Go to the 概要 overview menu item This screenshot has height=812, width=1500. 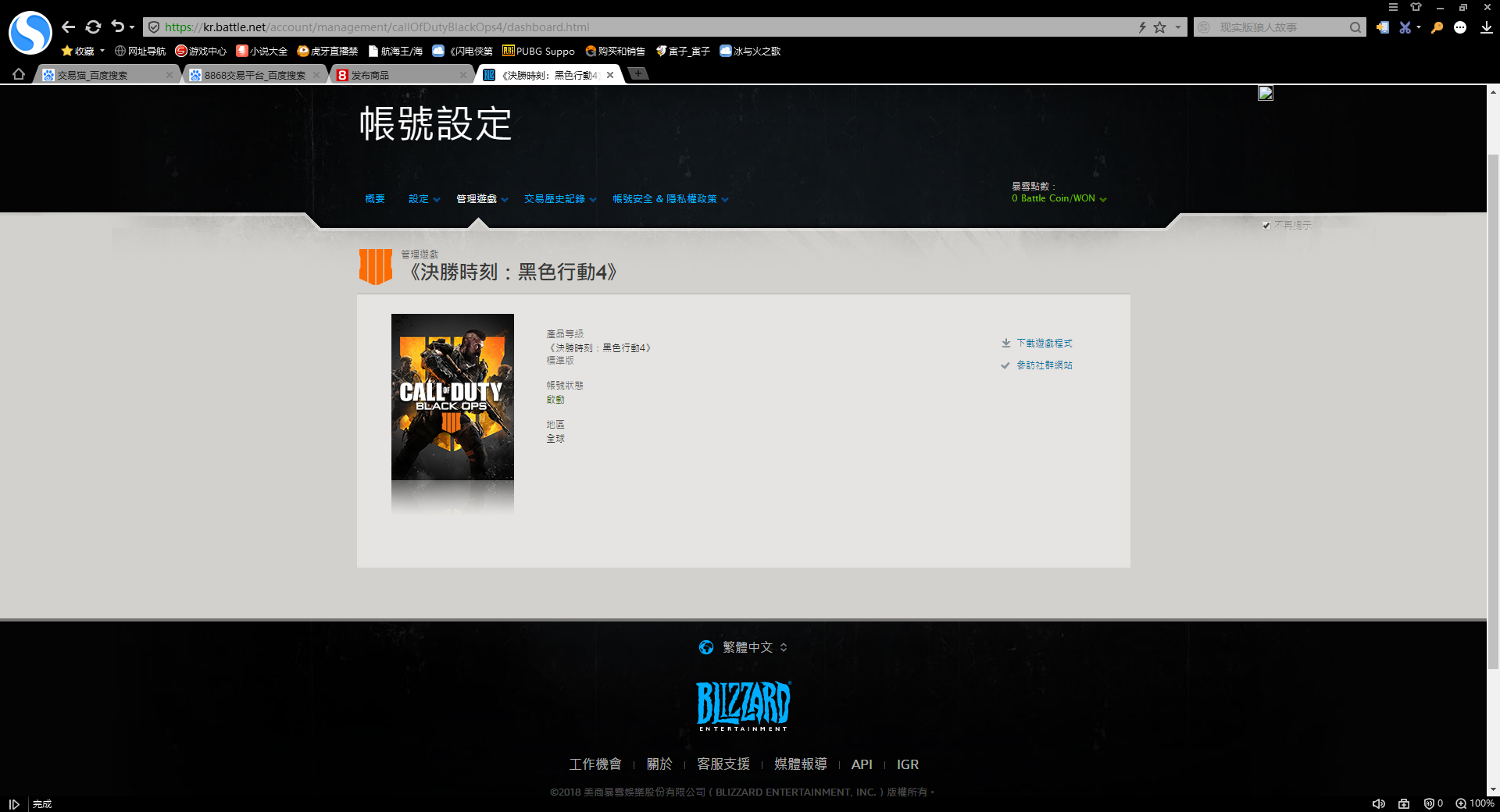tap(375, 199)
